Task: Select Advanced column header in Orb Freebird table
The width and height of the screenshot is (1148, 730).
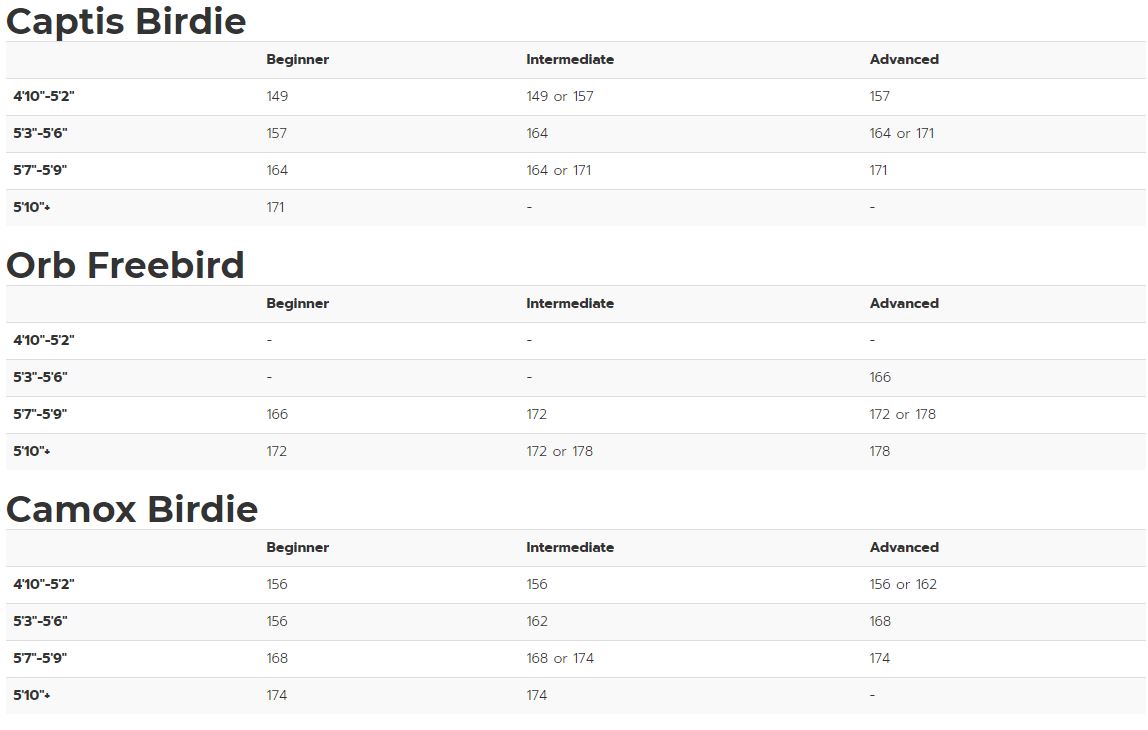Action: tap(904, 304)
